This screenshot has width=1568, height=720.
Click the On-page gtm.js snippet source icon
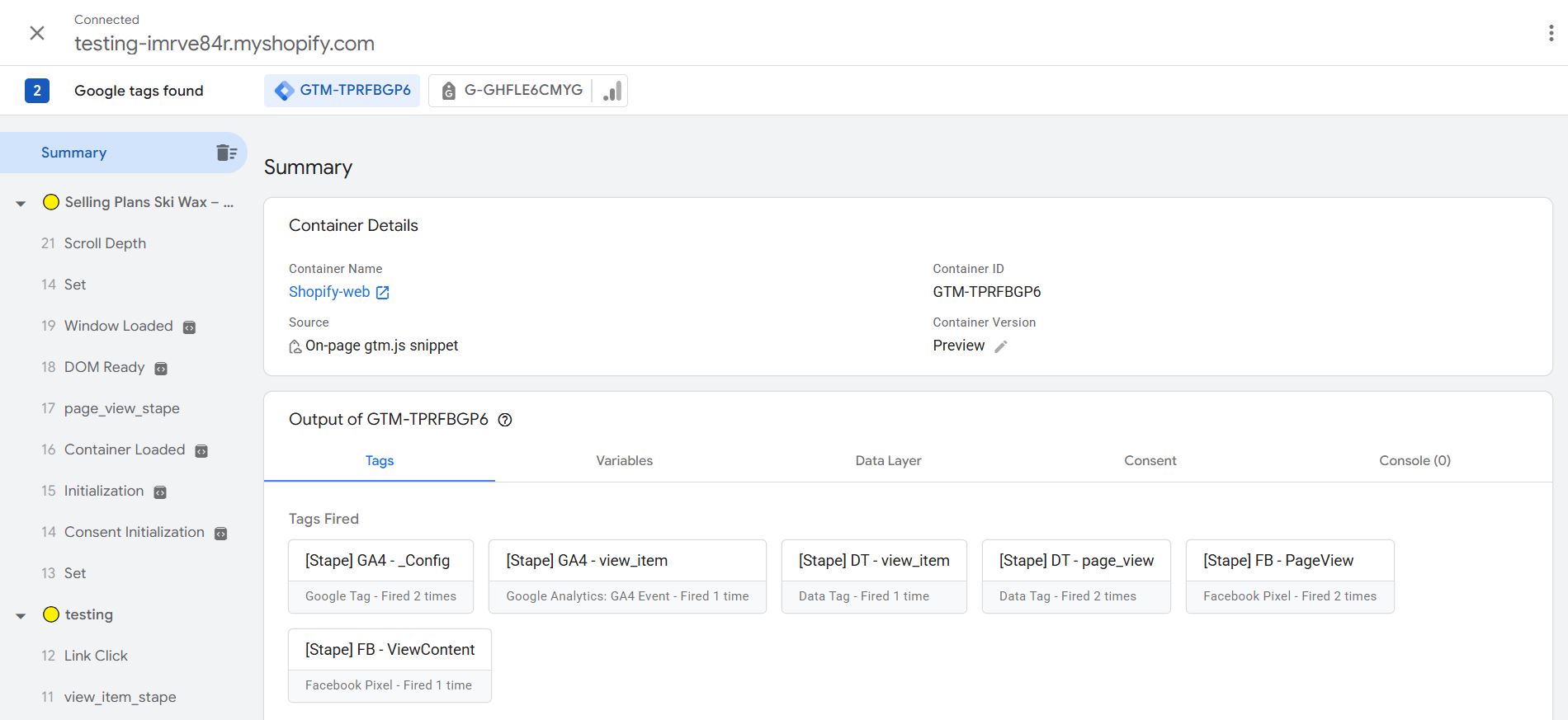point(295,346)
